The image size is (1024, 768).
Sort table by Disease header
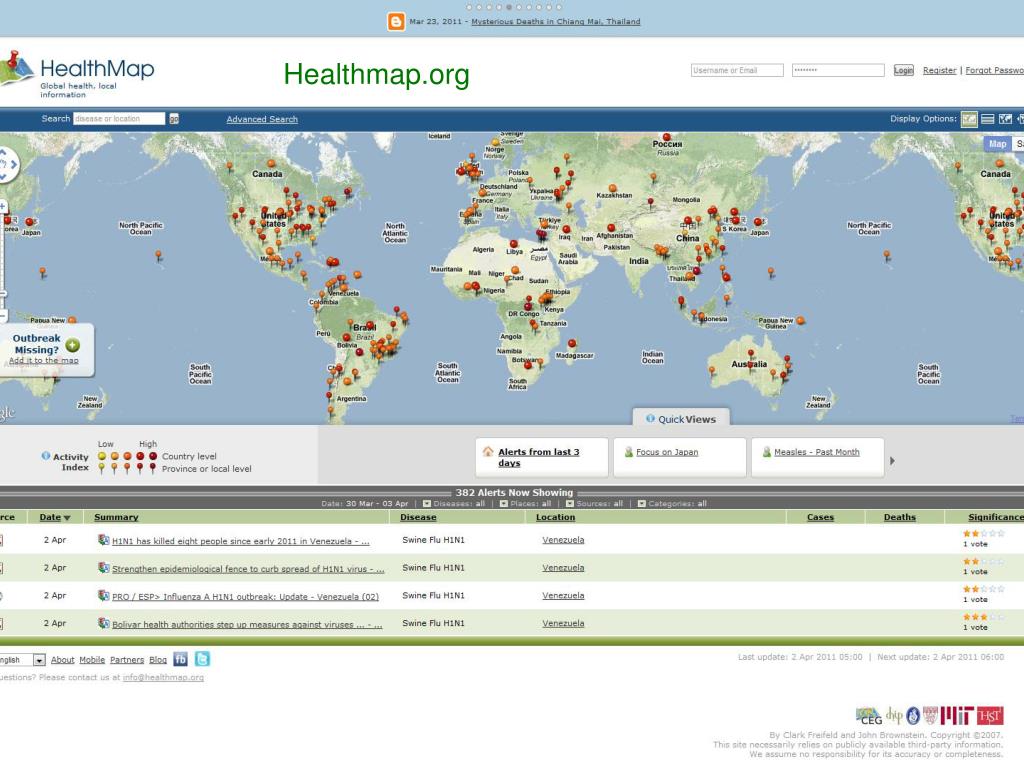(x=418, y=517)
